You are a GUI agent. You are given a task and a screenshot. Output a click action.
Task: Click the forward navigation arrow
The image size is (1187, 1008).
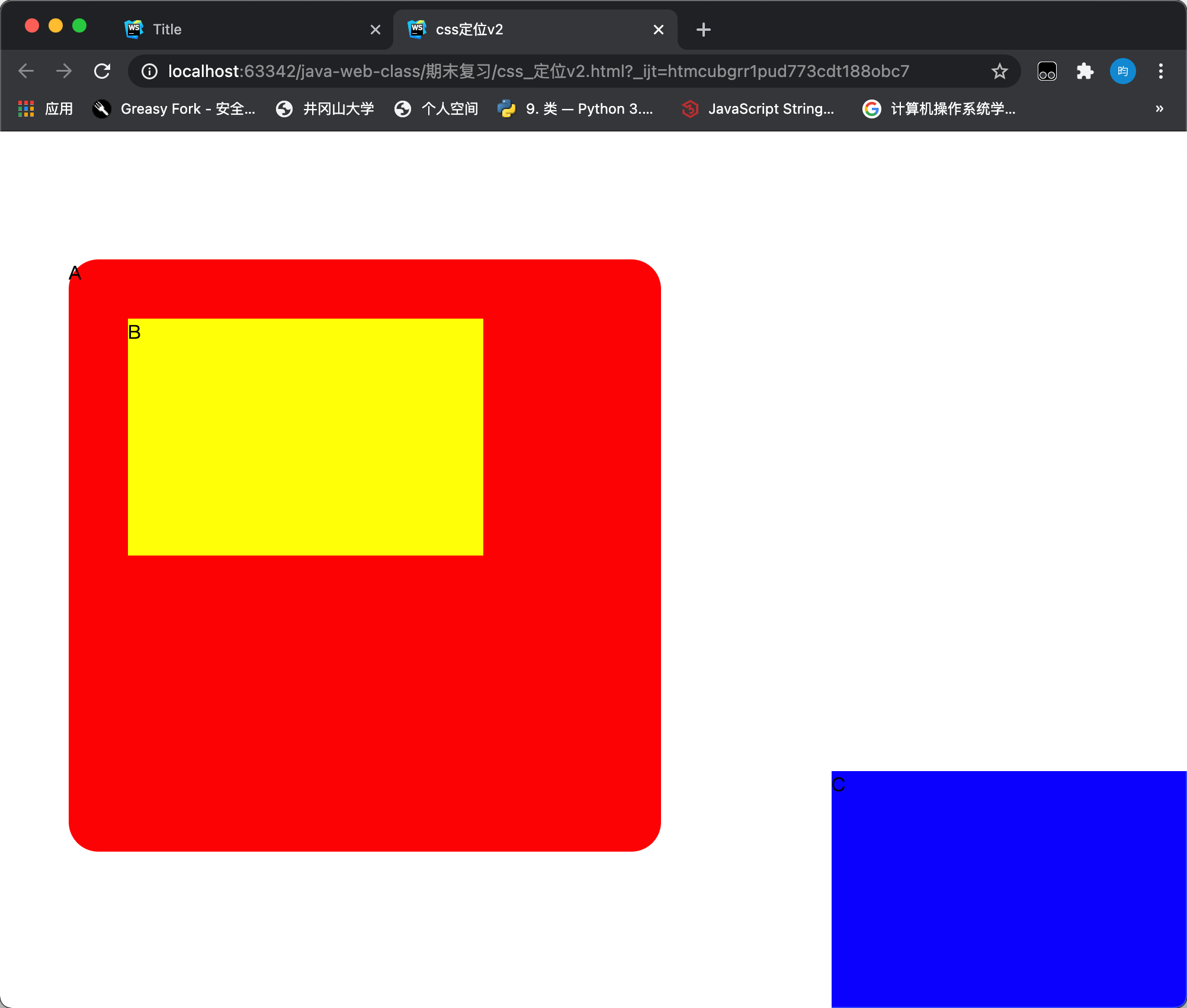pos(64,71)
